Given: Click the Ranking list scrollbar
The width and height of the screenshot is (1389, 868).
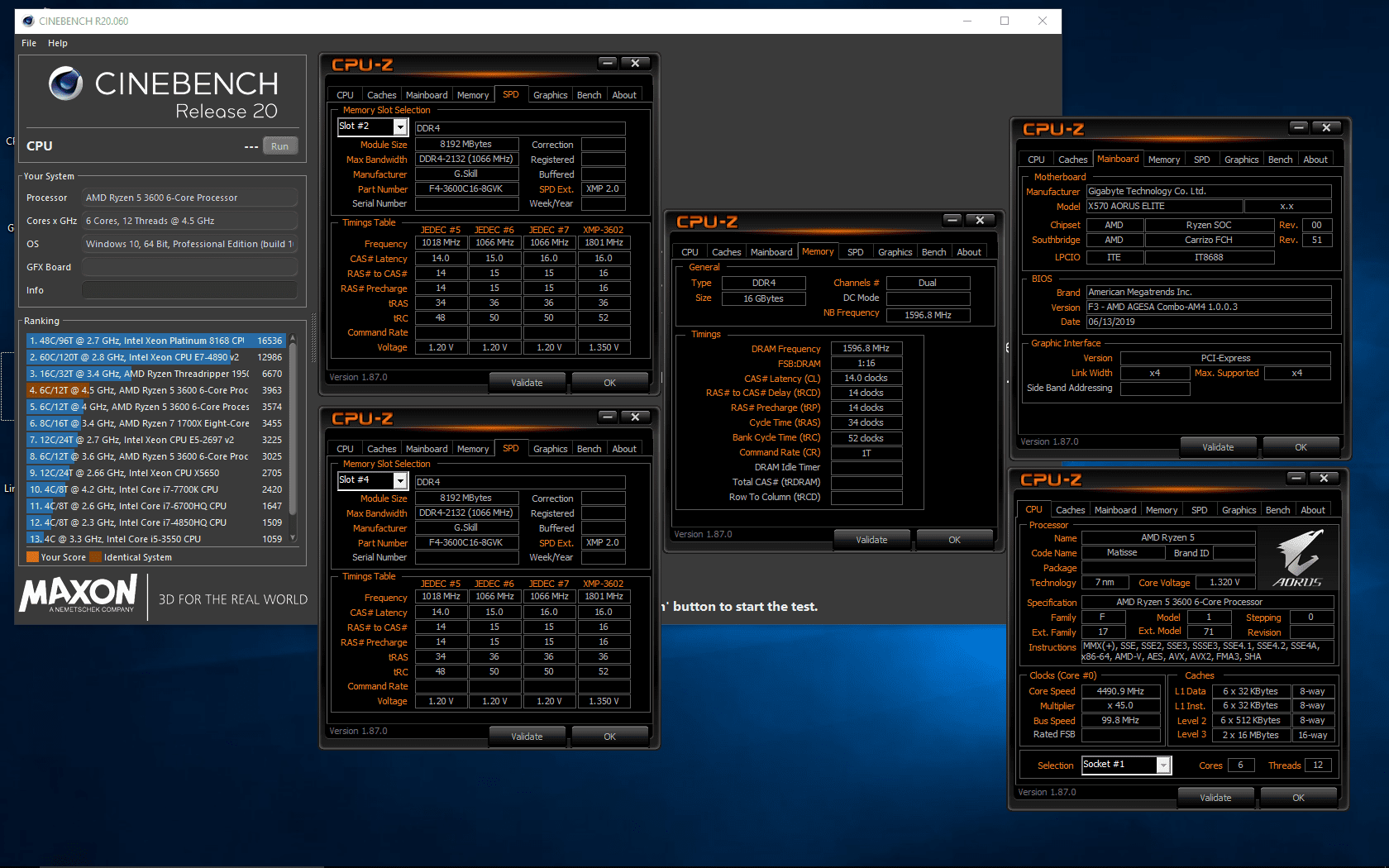Looking at the screenshot, I should click(x=292, y=438).
